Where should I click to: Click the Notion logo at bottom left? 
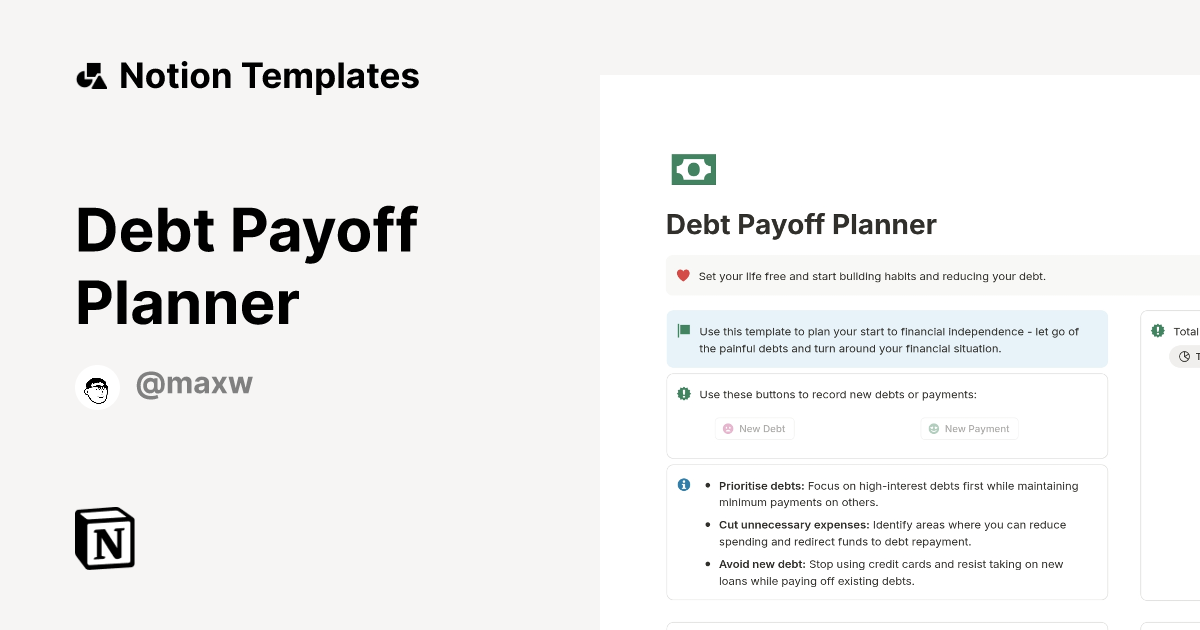pyautogui.click(x=104, y=538)
